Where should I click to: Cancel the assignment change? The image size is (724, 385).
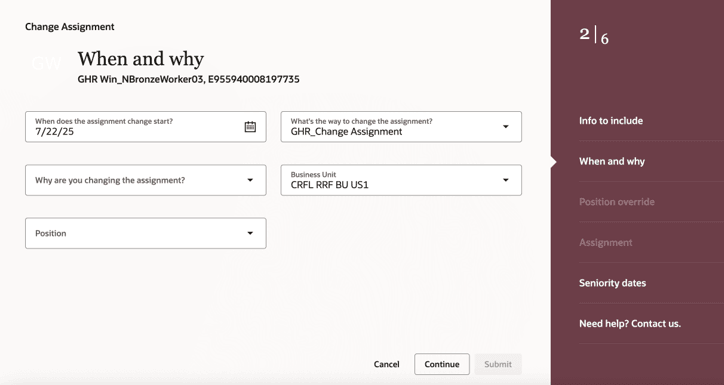tap(386, 364)
